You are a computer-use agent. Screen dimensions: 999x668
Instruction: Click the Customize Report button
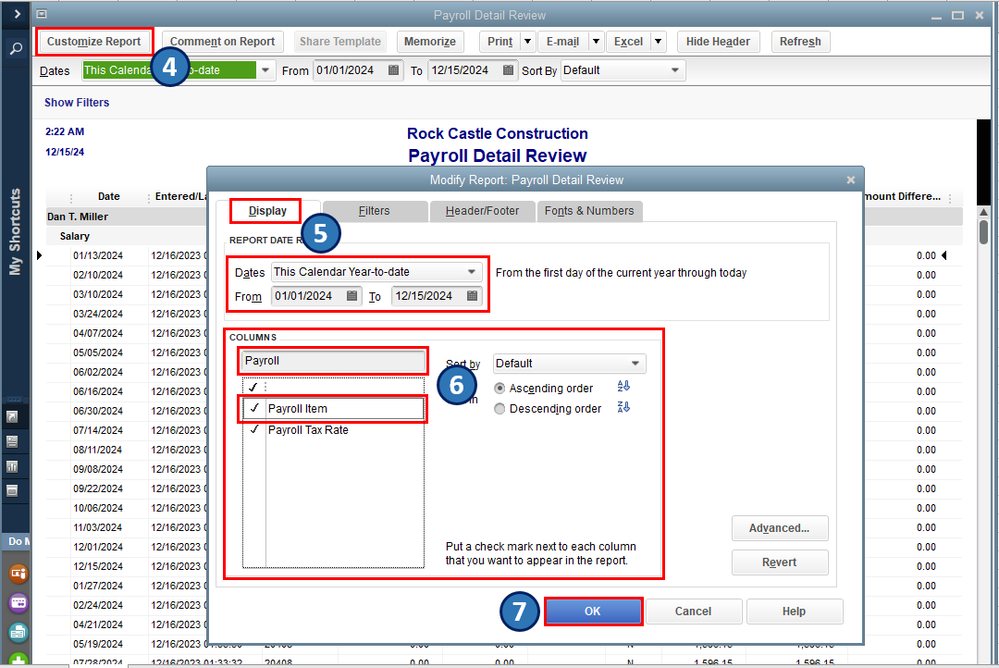pos(94,41)
